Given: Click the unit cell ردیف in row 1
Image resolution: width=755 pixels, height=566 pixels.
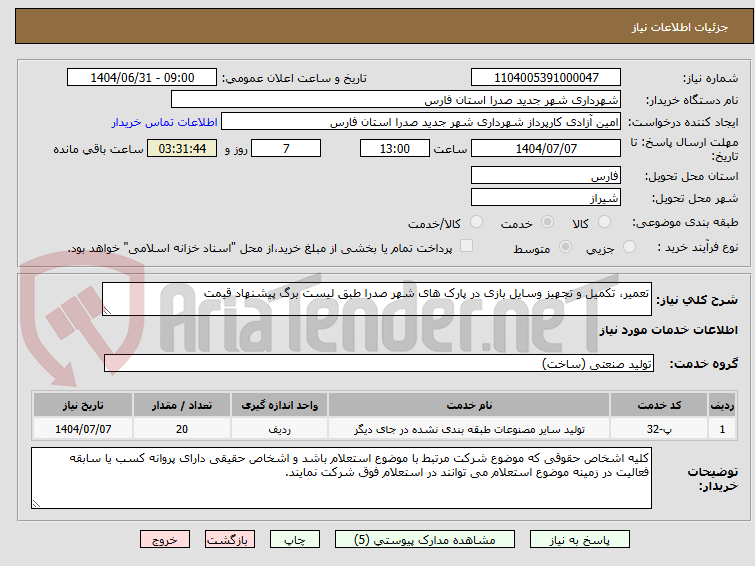Looking at the screenshot, I should click(x=279, y=429).
